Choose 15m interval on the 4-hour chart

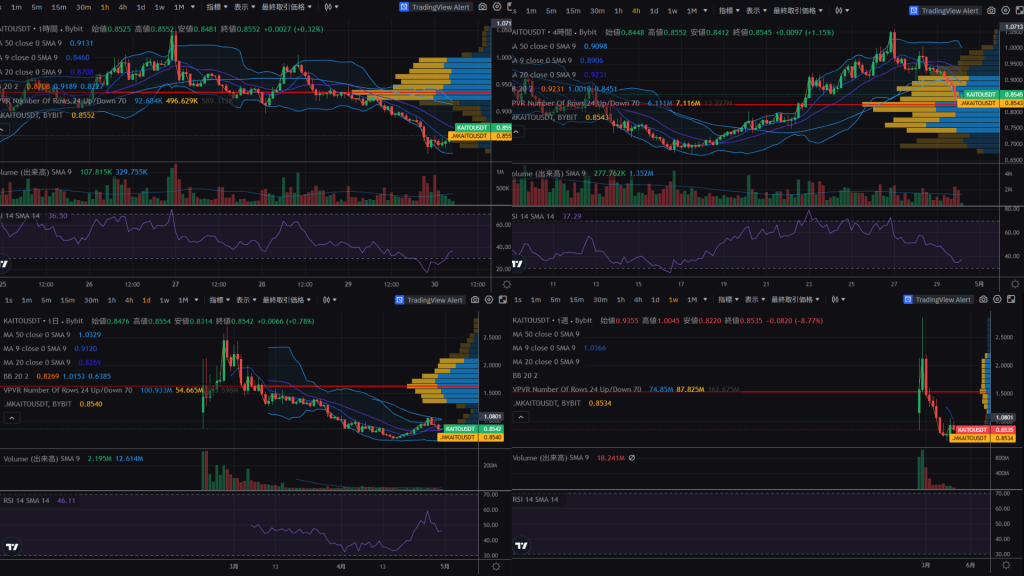coord(573,10)
